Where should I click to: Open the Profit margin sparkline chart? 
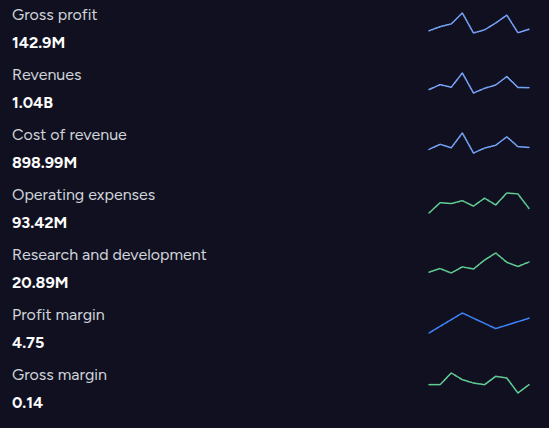point(479,323)
